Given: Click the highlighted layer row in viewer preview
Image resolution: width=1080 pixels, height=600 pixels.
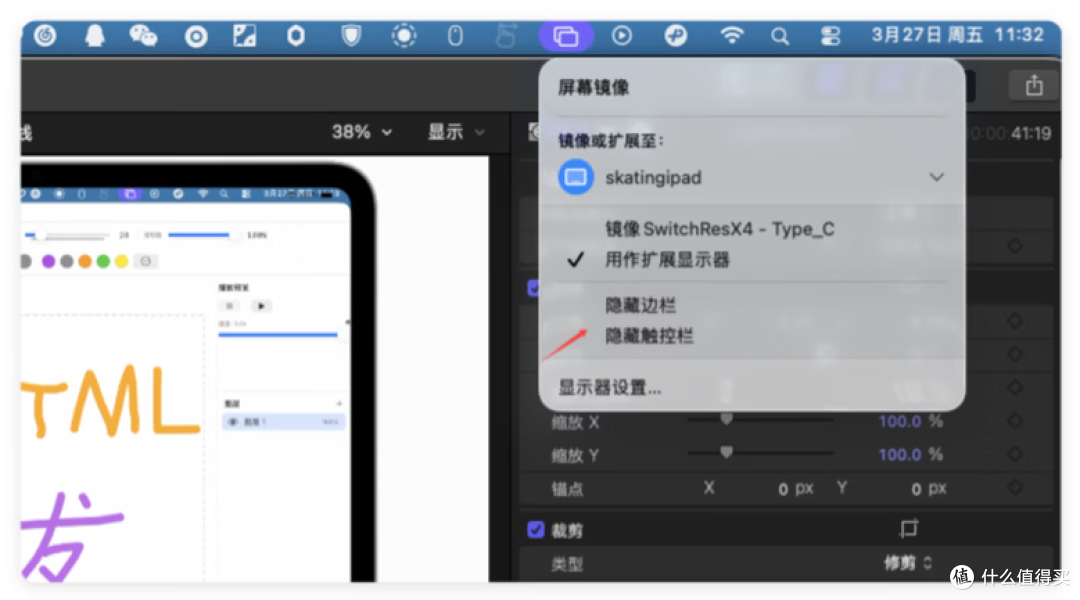Looking at the screenshot, I should click(x=283, y=422).
